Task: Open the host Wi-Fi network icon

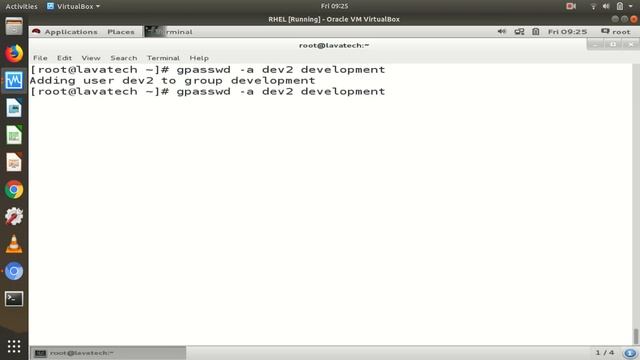Action: pyautogui.click(x=593, y=6)
